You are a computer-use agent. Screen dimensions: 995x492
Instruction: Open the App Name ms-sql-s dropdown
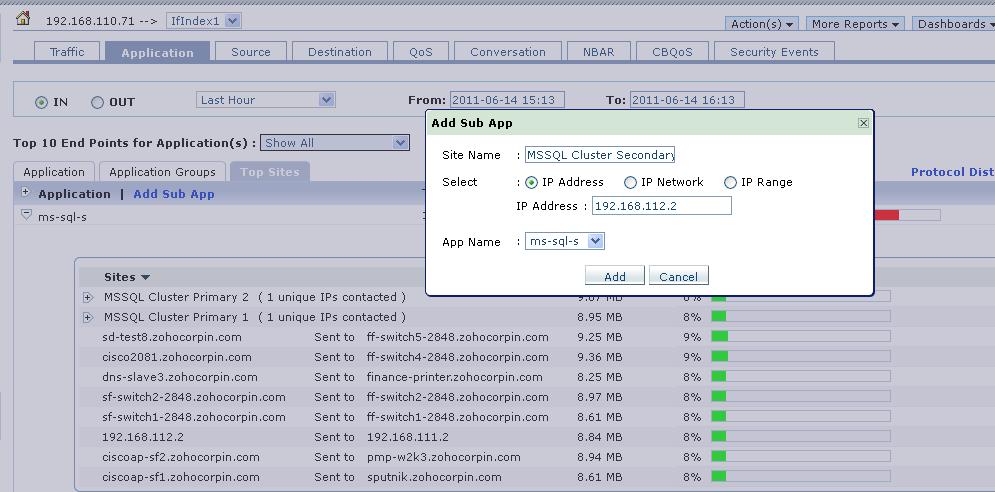(595, 241)
